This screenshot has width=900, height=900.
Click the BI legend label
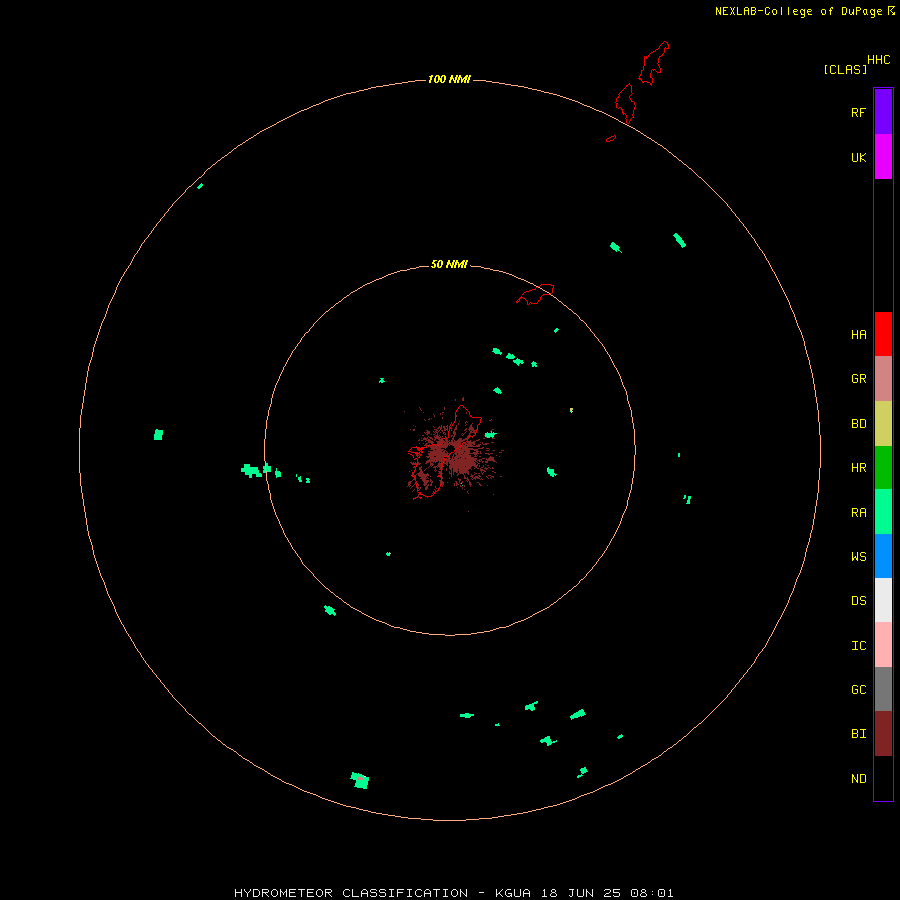pyautogui.click(x=858, y=734)
